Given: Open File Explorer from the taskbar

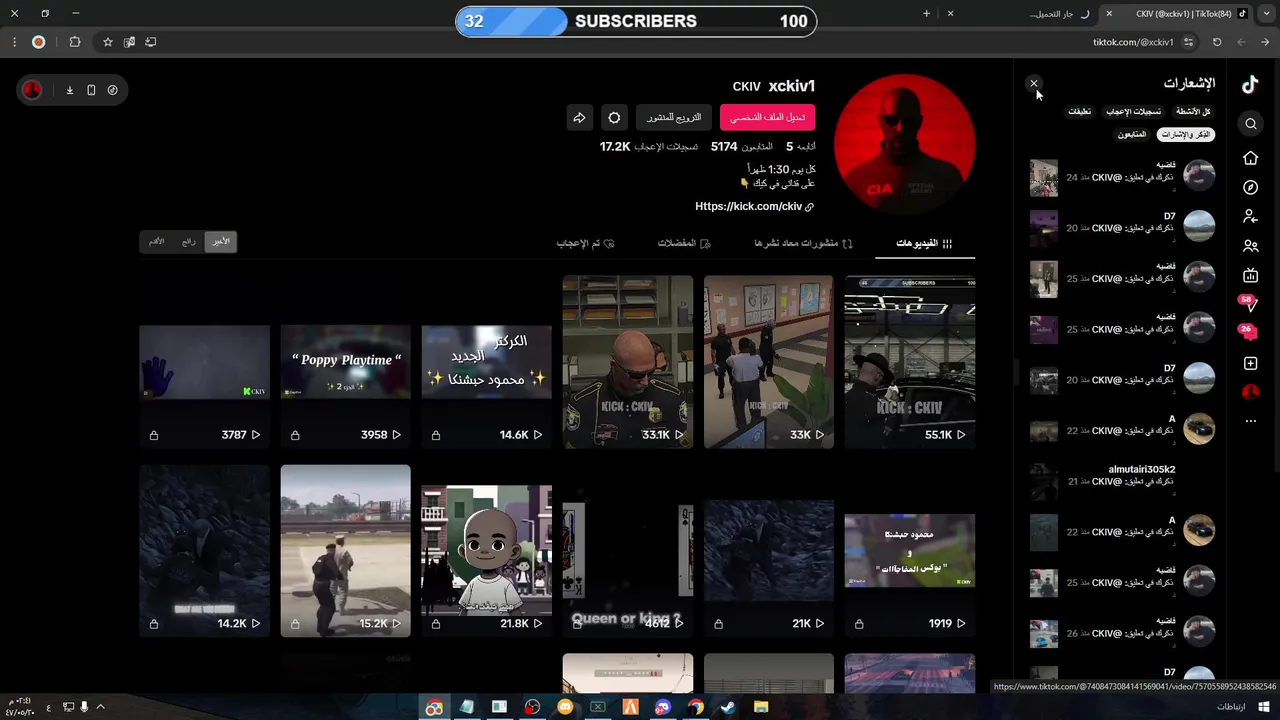Looking at the screenshot, I should coord(761,707).
